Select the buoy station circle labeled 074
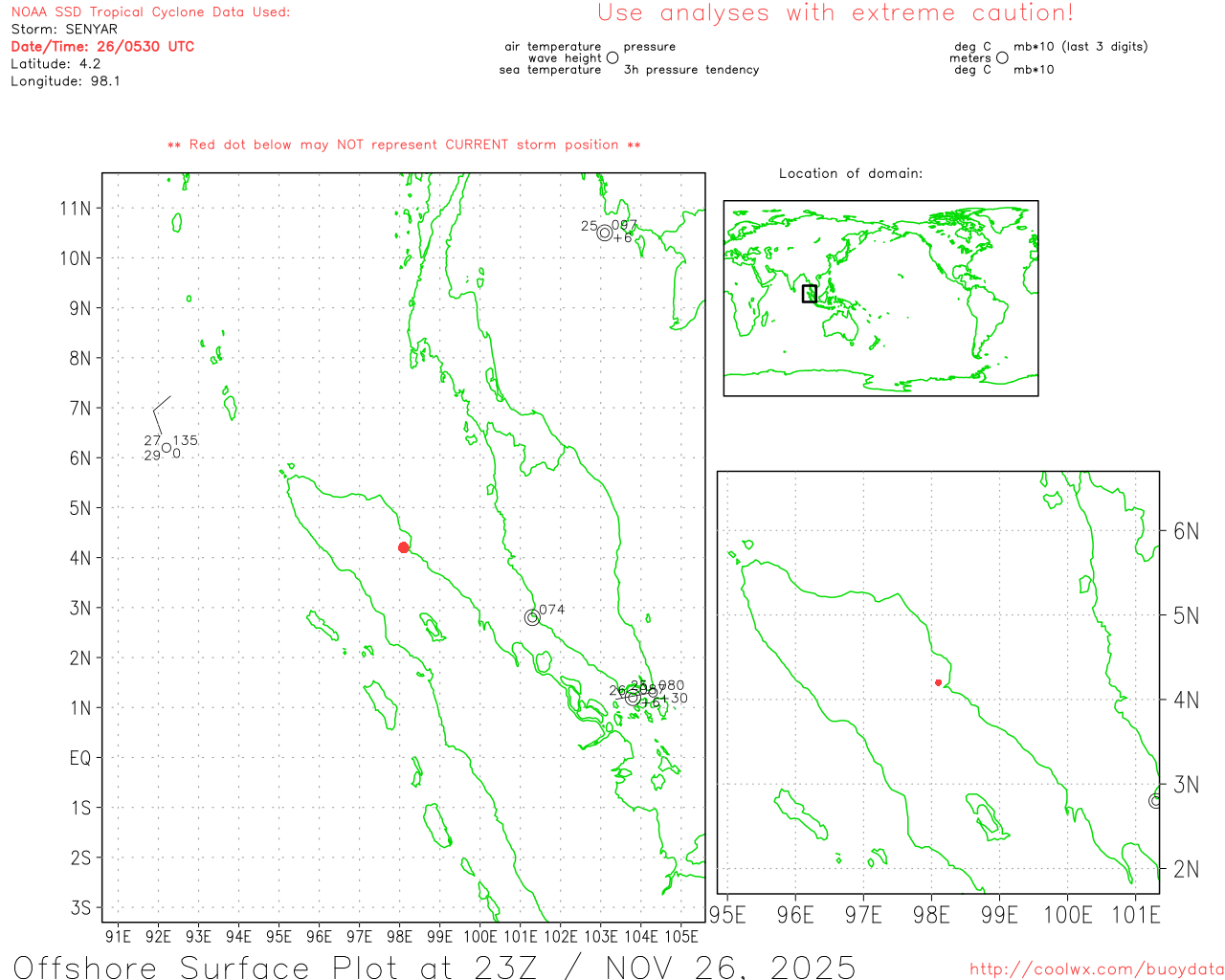The height and width of the screenshot is (980, 1225). (532, 617)
